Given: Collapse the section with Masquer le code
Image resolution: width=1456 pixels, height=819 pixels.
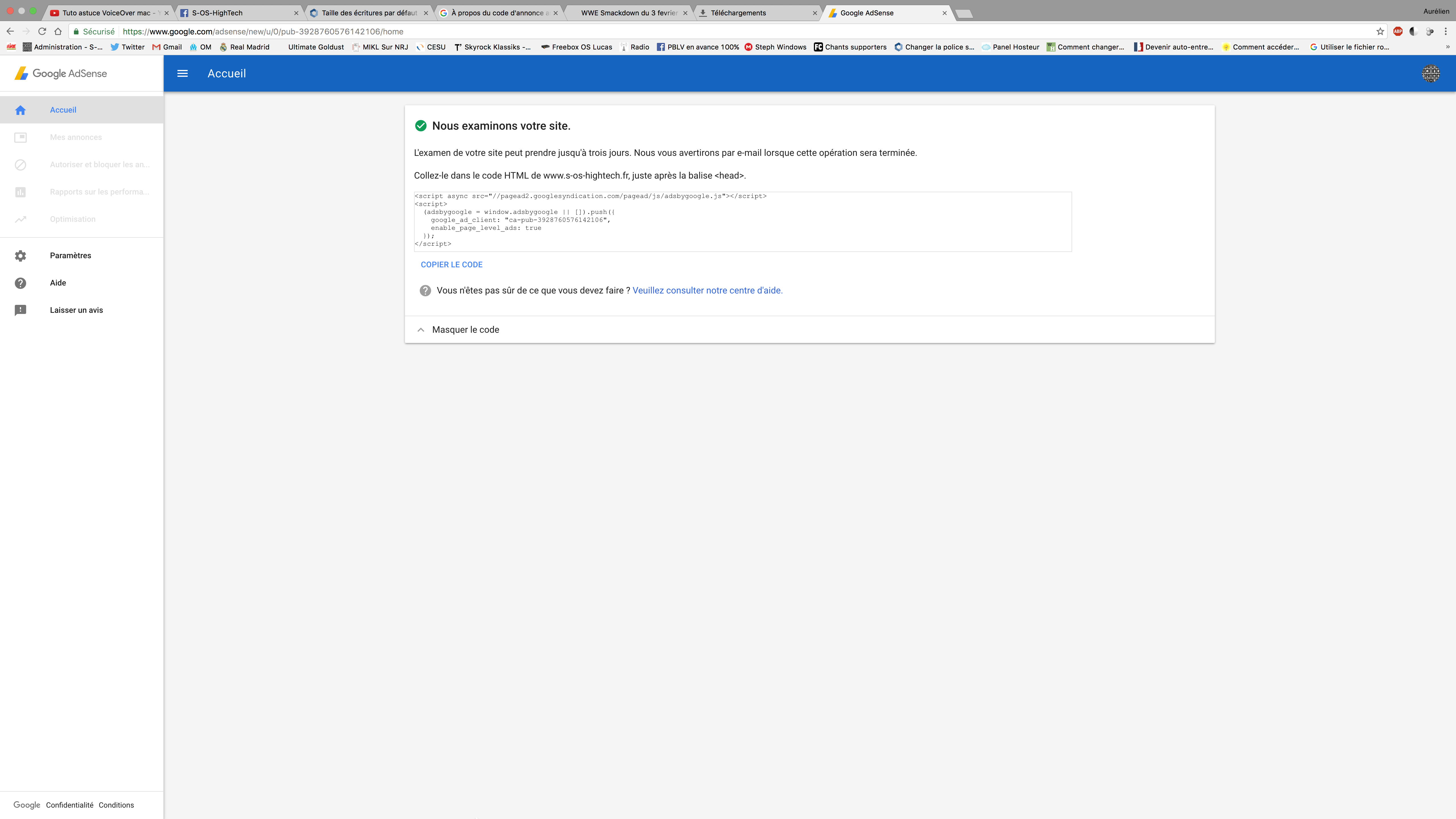Looking at the screenshot, I should point(465,330).
